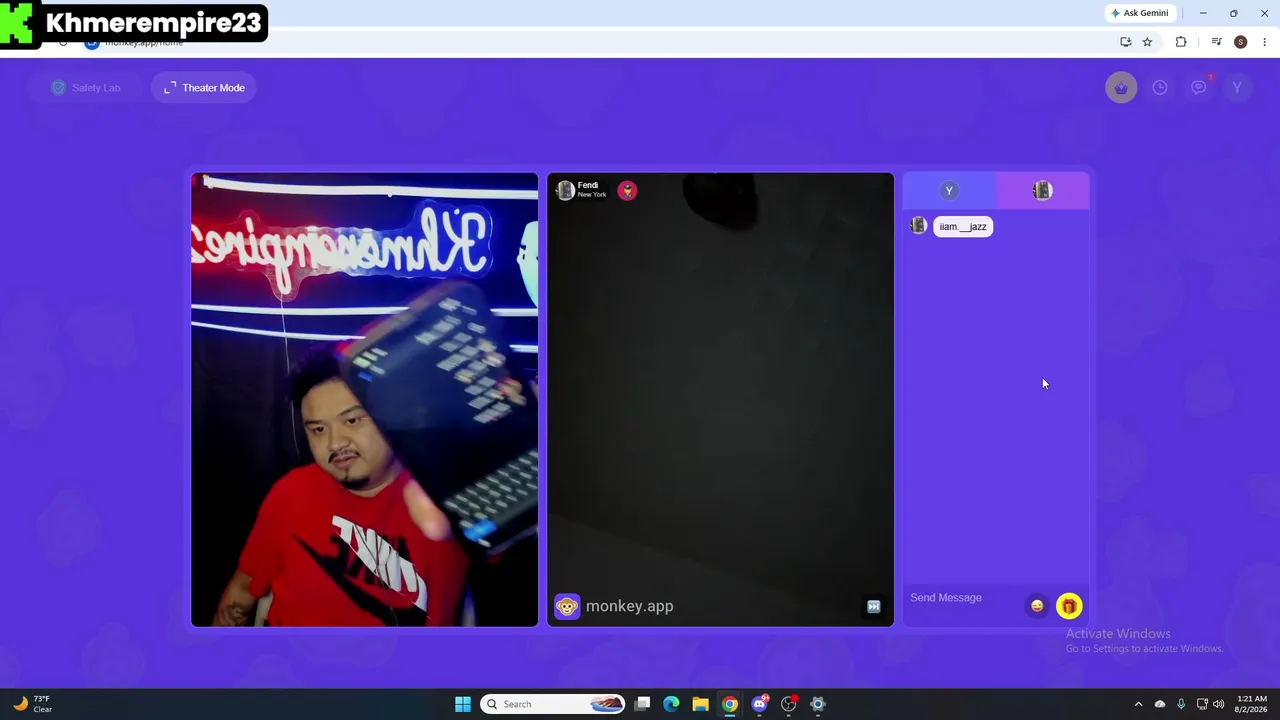Image resolution: width=1280 pixels, height=720 pixels.
Task: Open the match history clock icon
Action: [x=1160, y=88]
